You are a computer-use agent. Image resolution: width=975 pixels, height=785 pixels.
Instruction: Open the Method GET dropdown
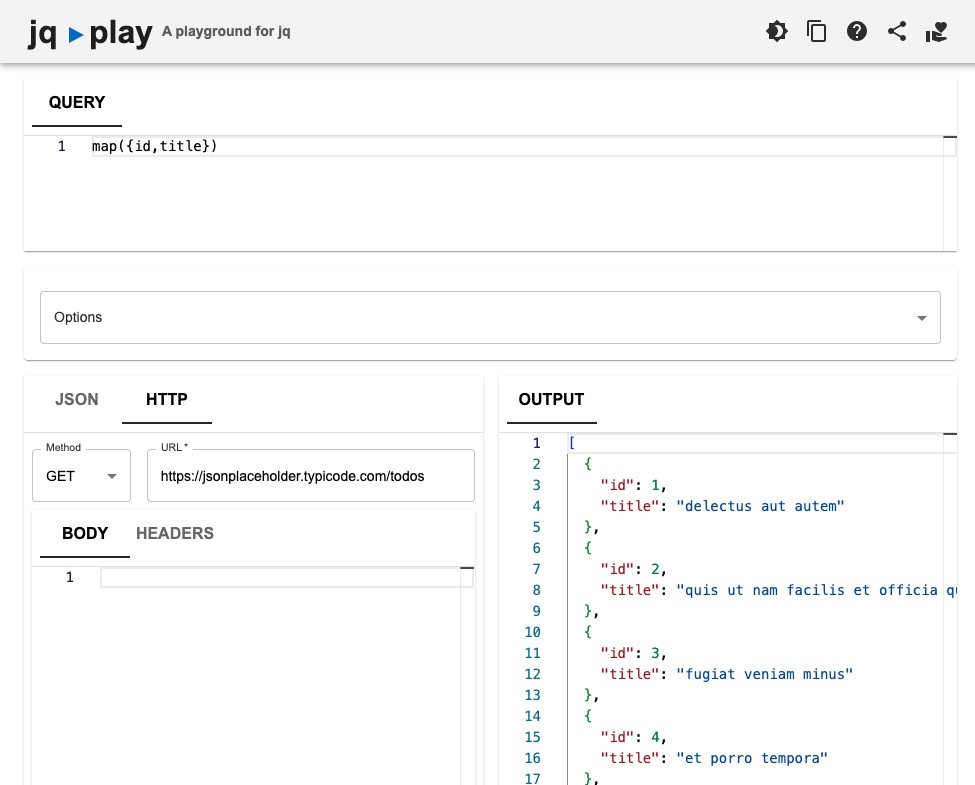click(x=81, y=476)
